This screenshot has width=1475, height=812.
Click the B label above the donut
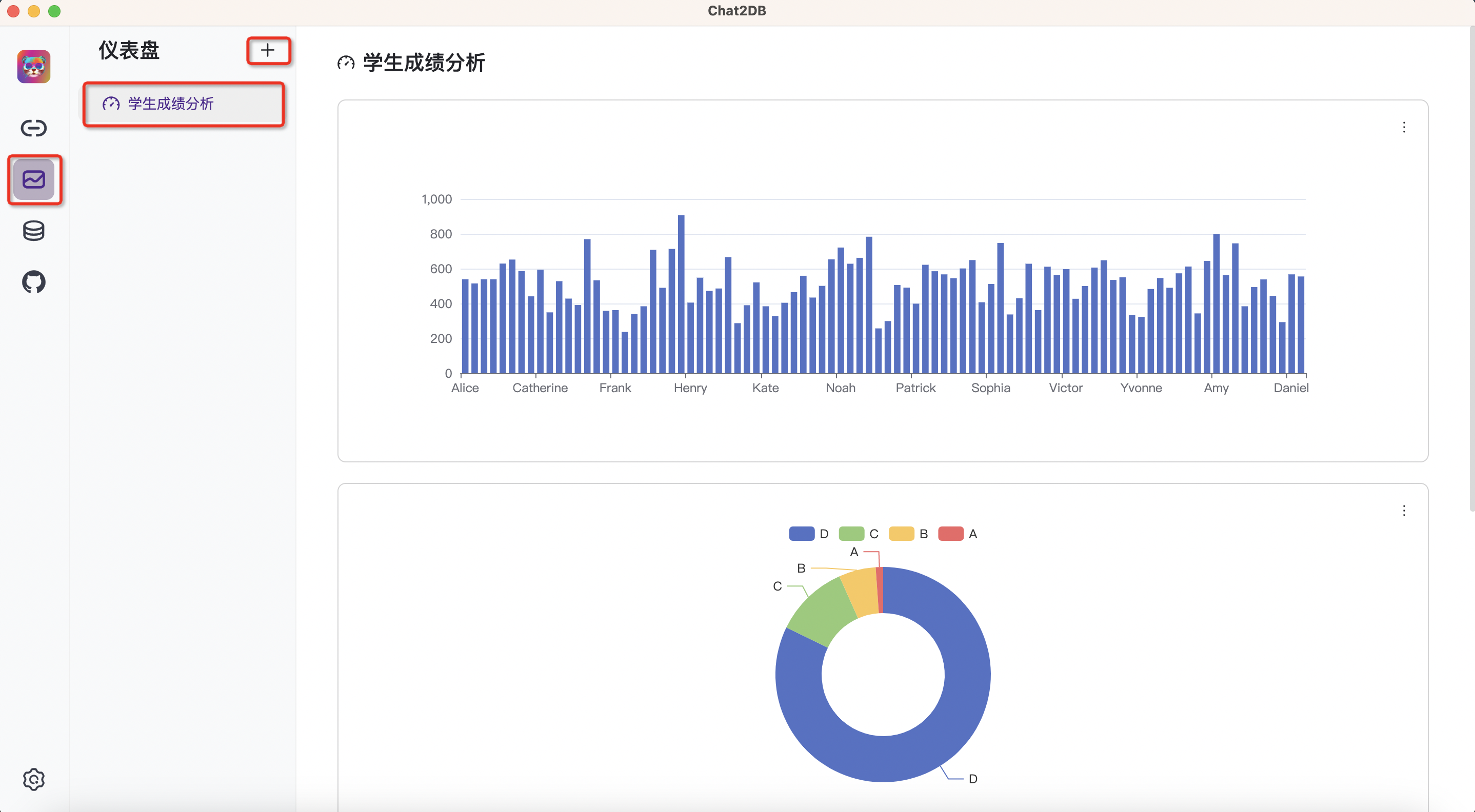click(x=801, y=568)
